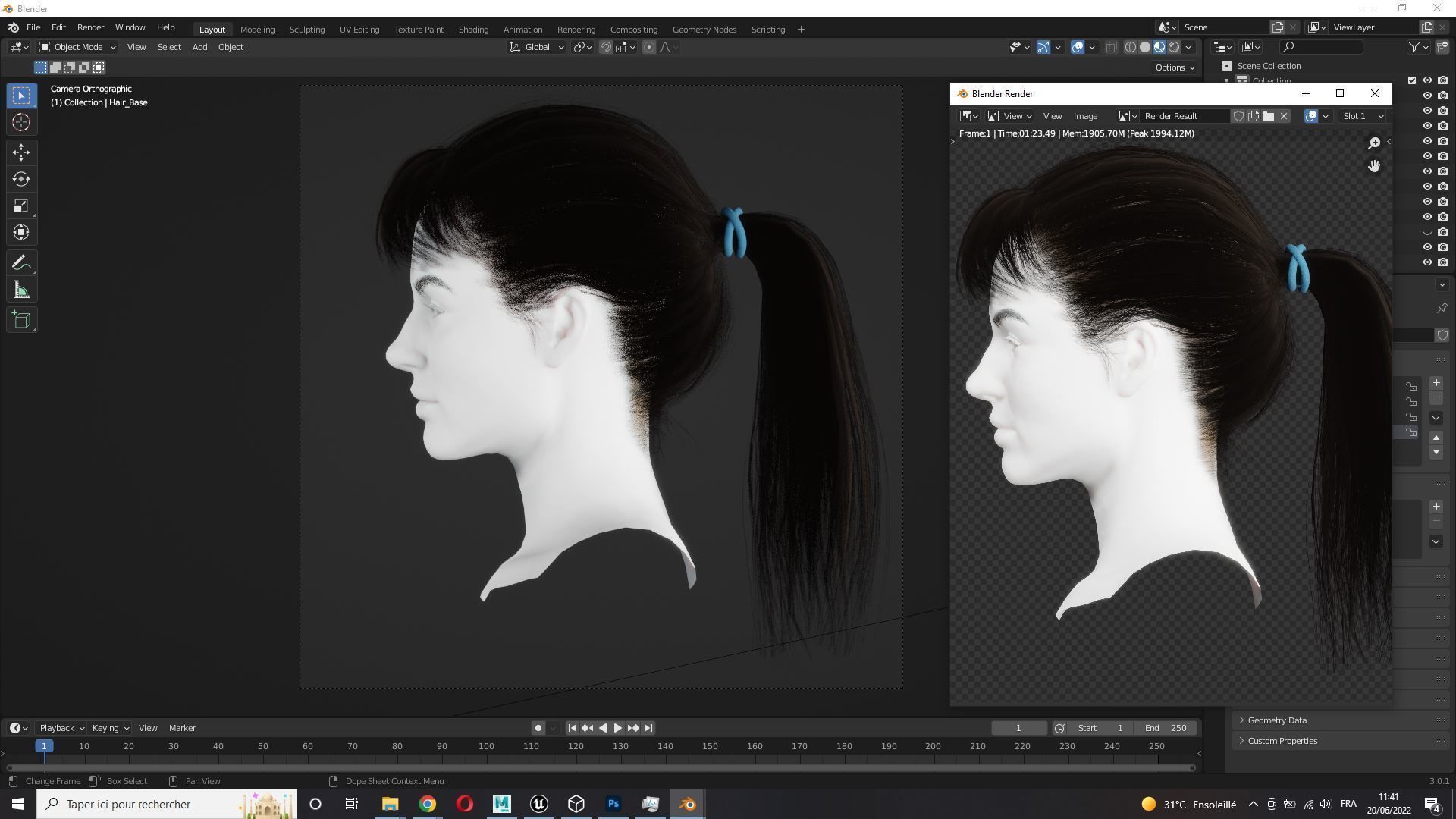Click the Windows search box
Image resolution: width=1456 pixels, height=819 pixels.
point(167,804)
